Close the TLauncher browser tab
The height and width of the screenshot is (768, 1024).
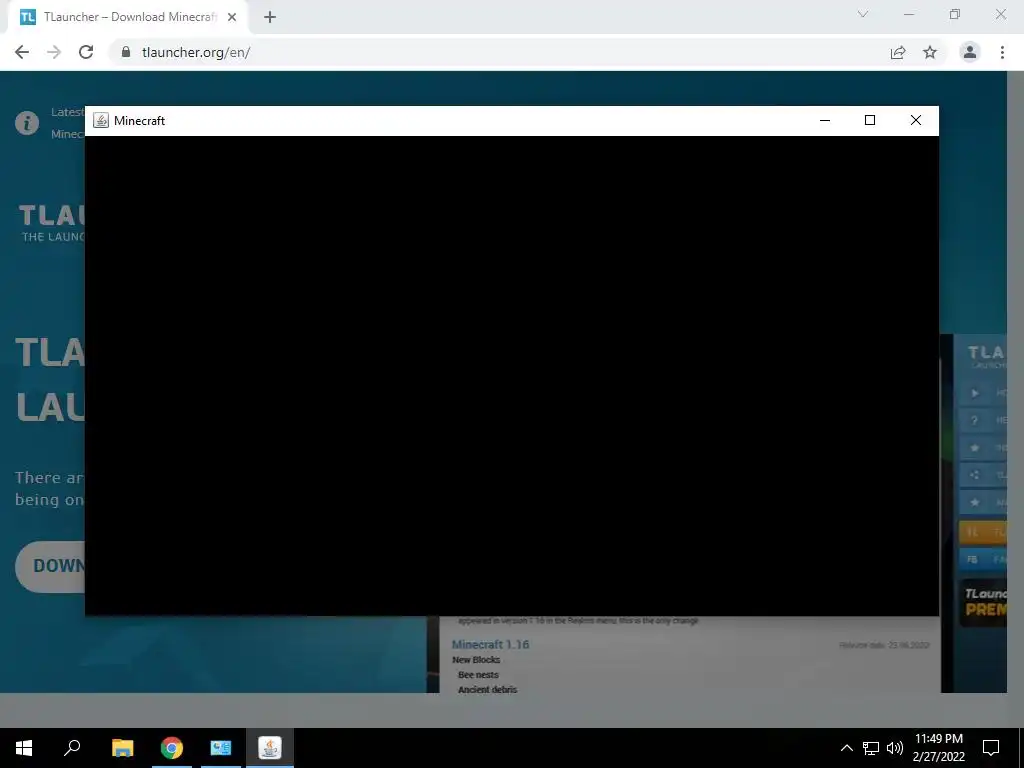pos(232,17)
